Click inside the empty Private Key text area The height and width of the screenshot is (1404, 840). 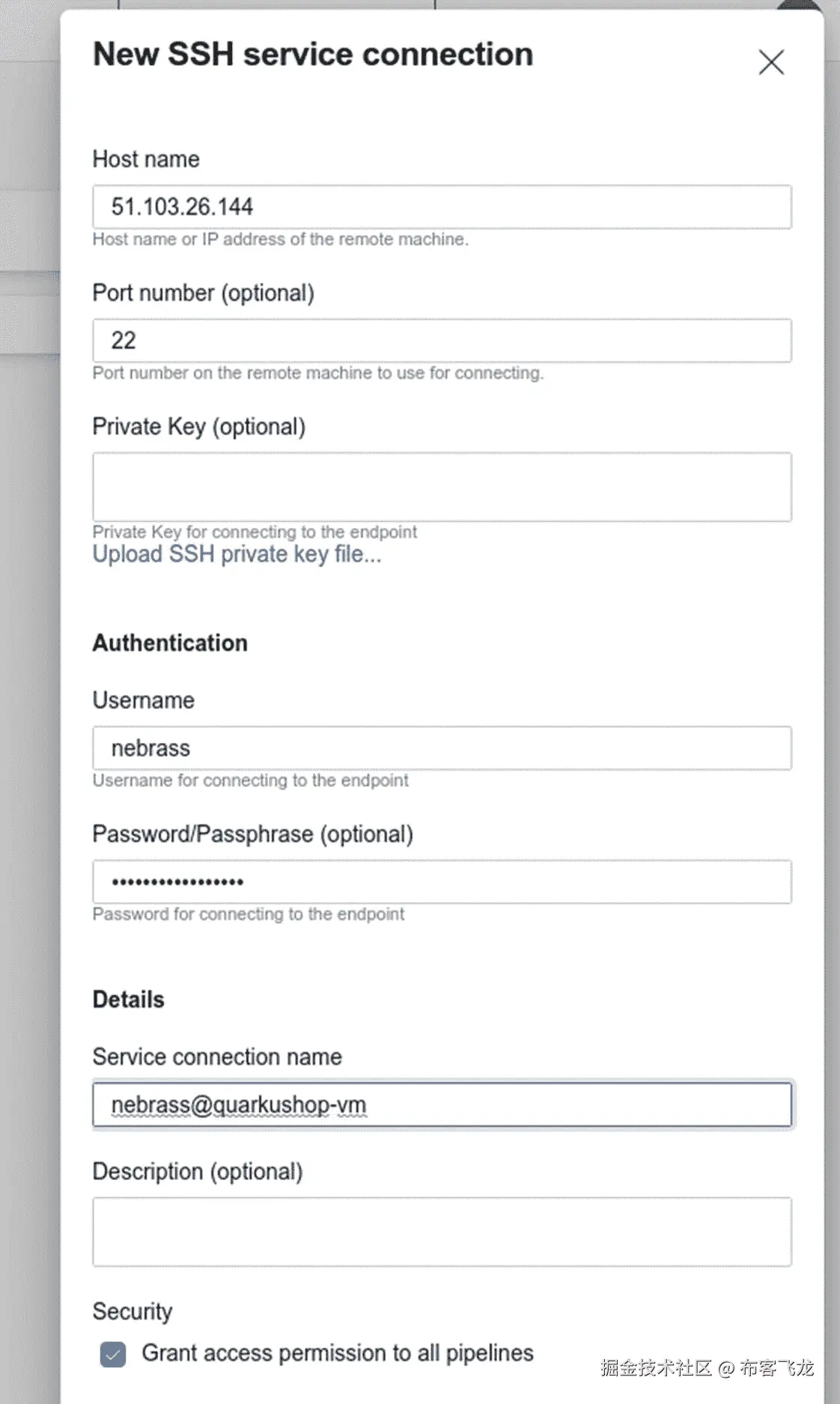[x=442, y=487]
